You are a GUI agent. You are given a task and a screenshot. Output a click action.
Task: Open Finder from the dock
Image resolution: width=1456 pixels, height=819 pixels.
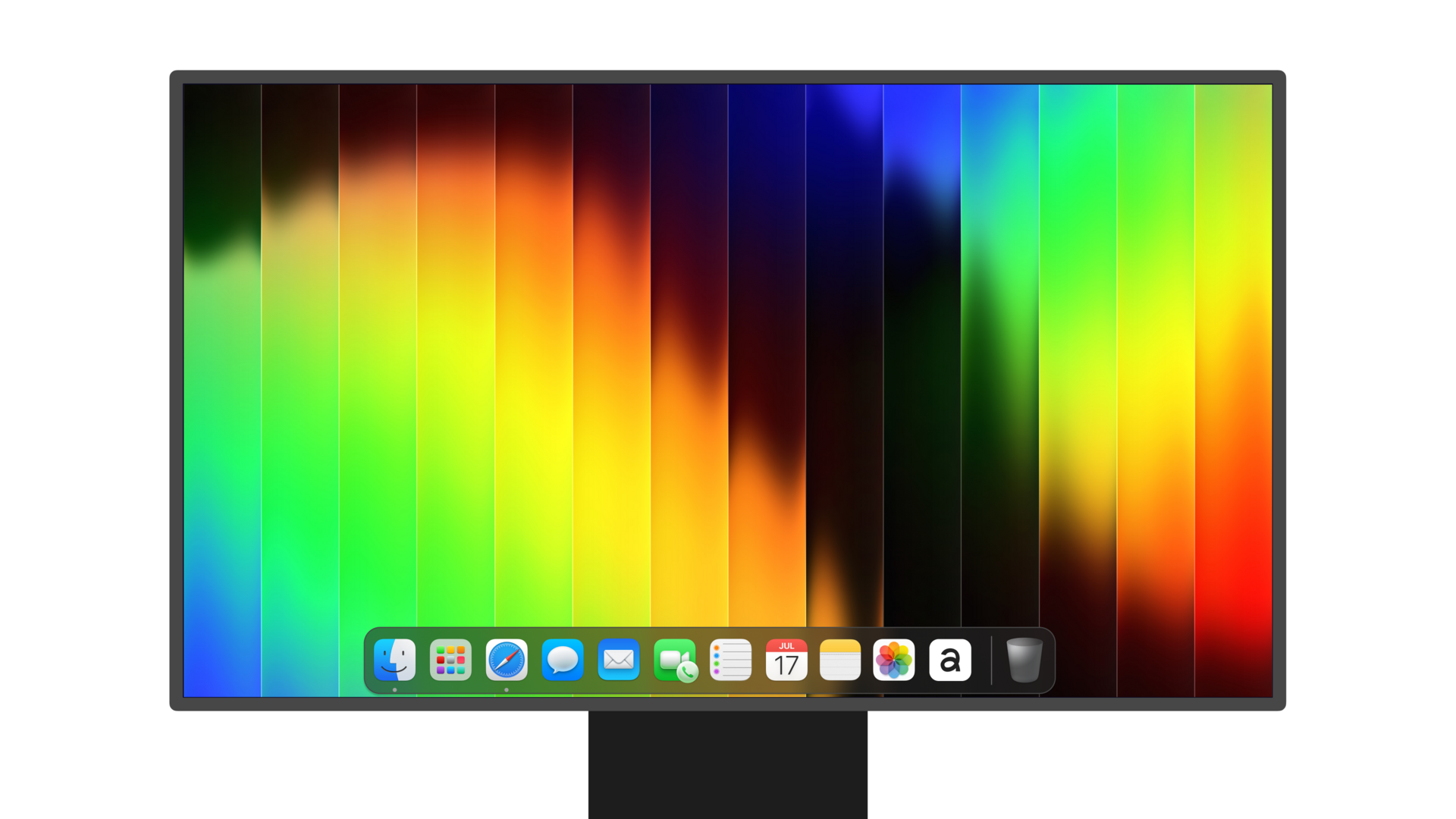[394, 659]
